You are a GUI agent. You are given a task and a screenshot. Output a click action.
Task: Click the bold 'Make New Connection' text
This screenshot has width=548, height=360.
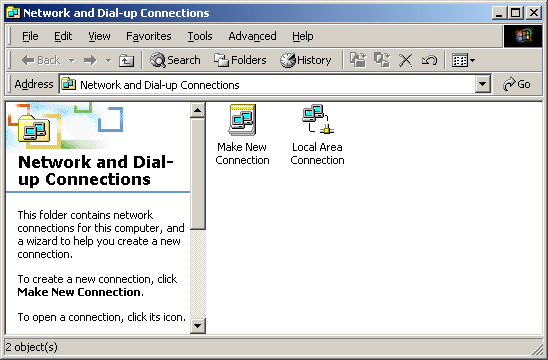tap(79, 292)
